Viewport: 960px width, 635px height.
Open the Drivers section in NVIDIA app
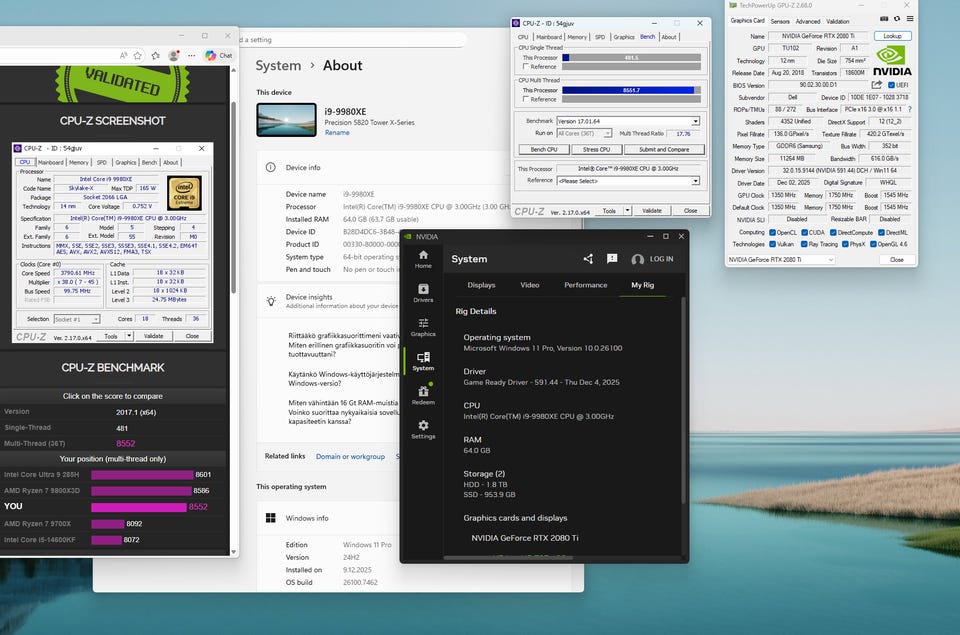(423, 292)
